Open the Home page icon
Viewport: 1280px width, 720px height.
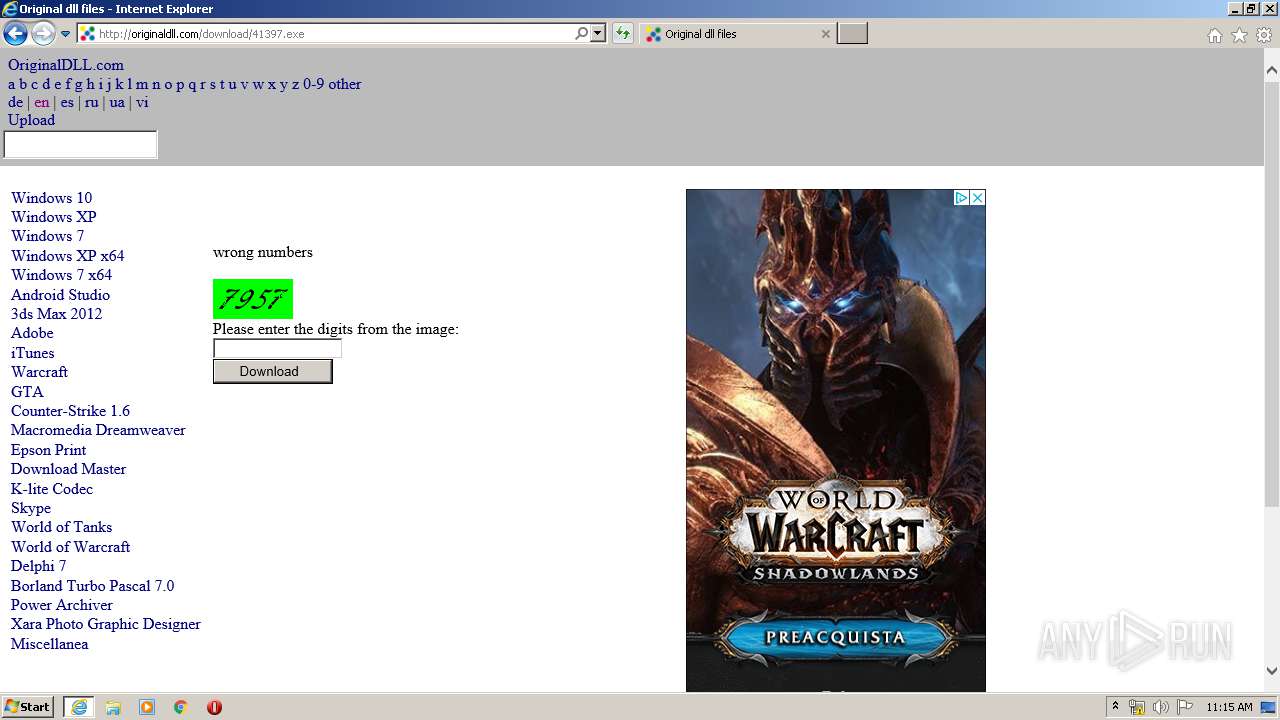click(1214, 35)
